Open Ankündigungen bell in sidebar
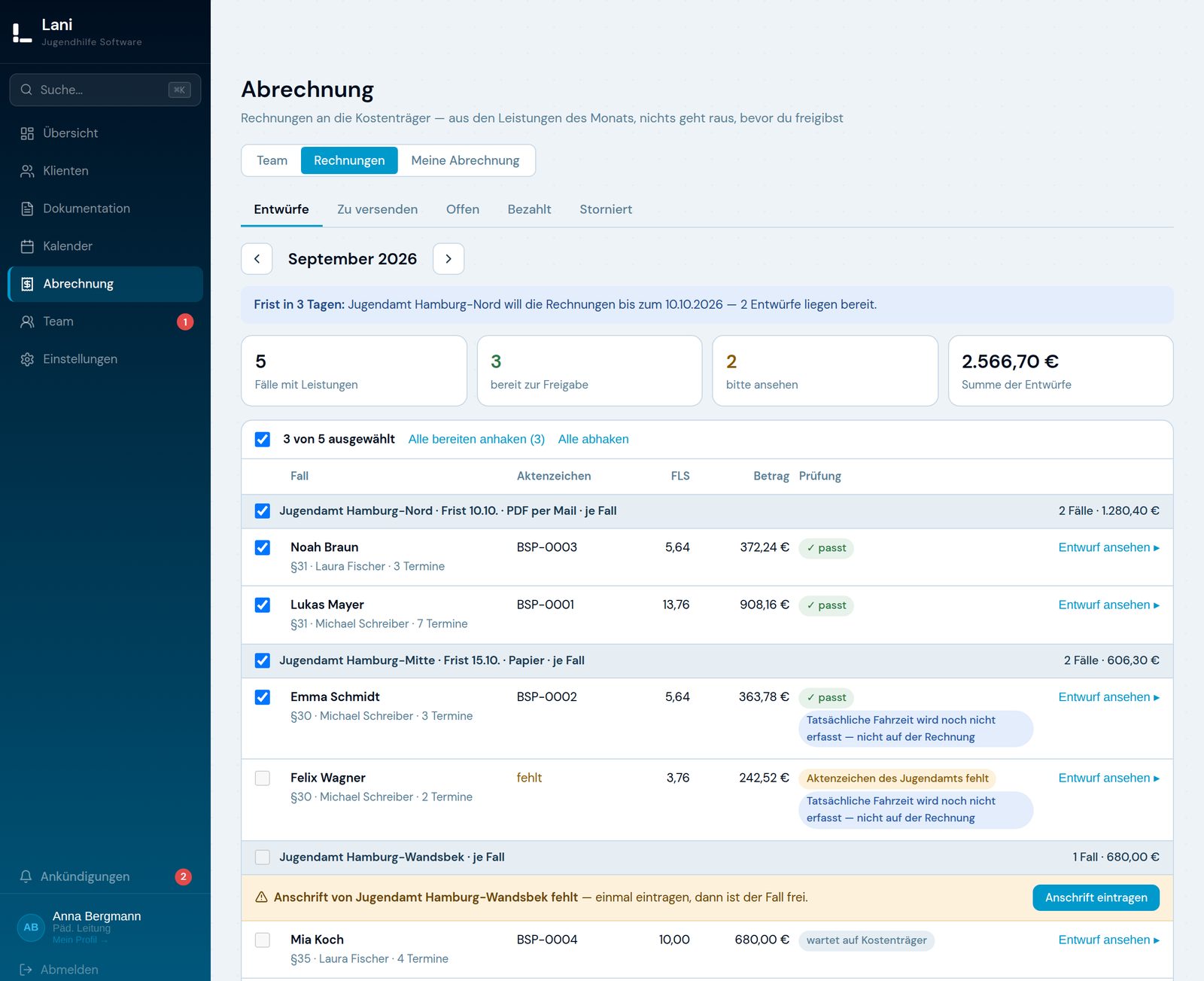Screen dimensions: 1204x981 point(26,876)
